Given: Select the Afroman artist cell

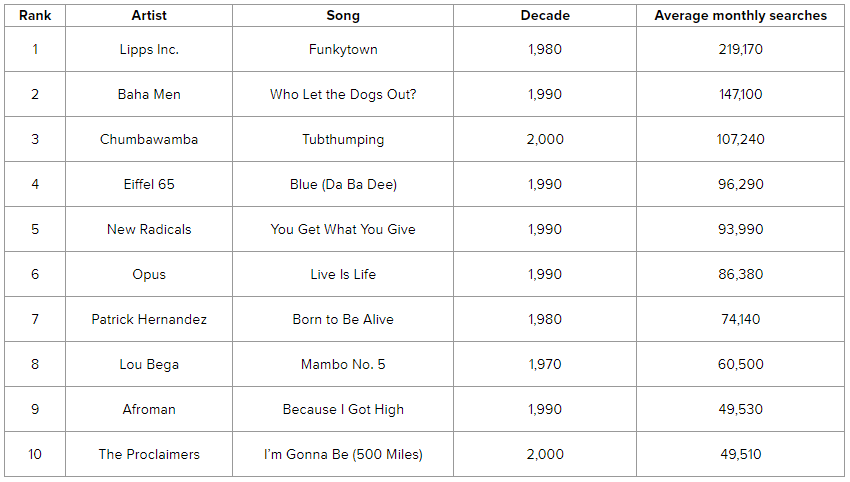Looking at the screenshot, I should (x=149, y=409).
